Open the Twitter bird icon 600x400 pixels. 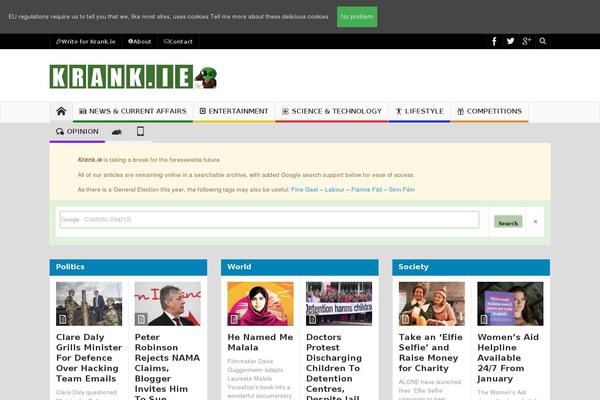[510, 41]
